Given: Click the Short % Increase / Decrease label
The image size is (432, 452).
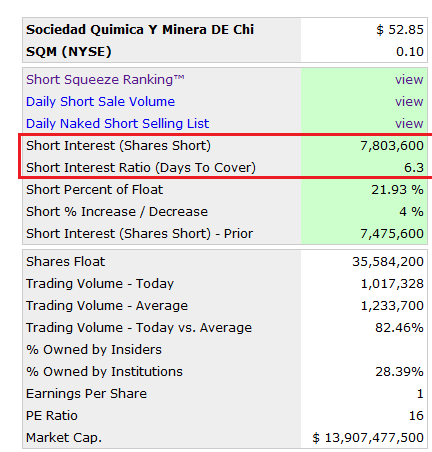Looking at the screenshot, I should click(117, 212).
